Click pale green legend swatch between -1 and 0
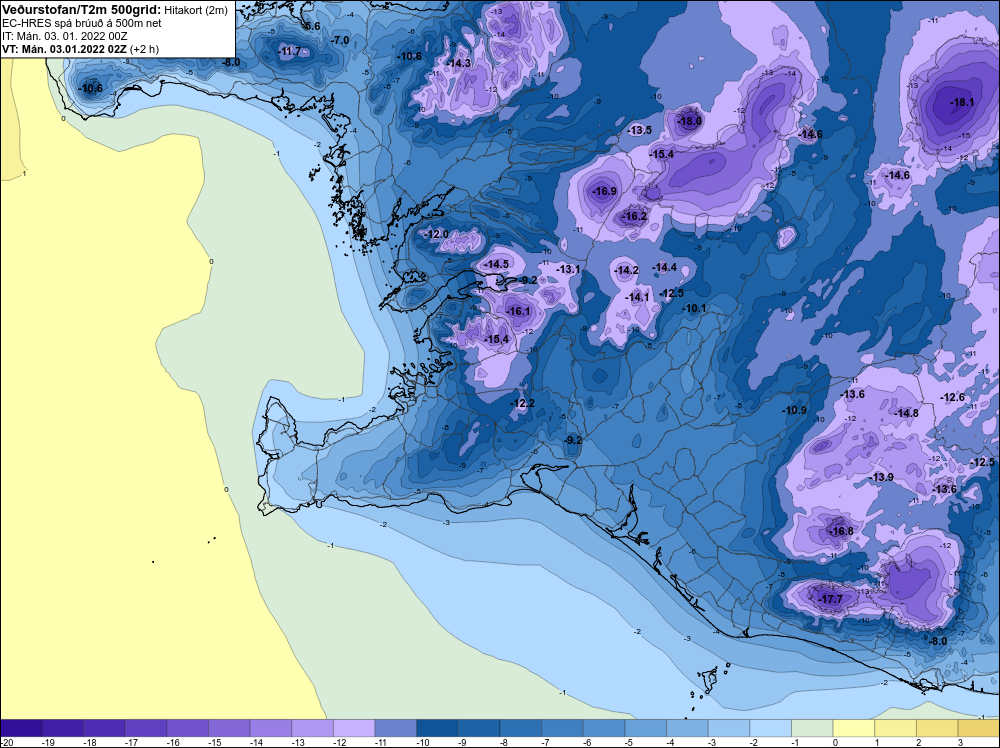This screenshot has width=1000, height=748. click(x=812, y=728)
